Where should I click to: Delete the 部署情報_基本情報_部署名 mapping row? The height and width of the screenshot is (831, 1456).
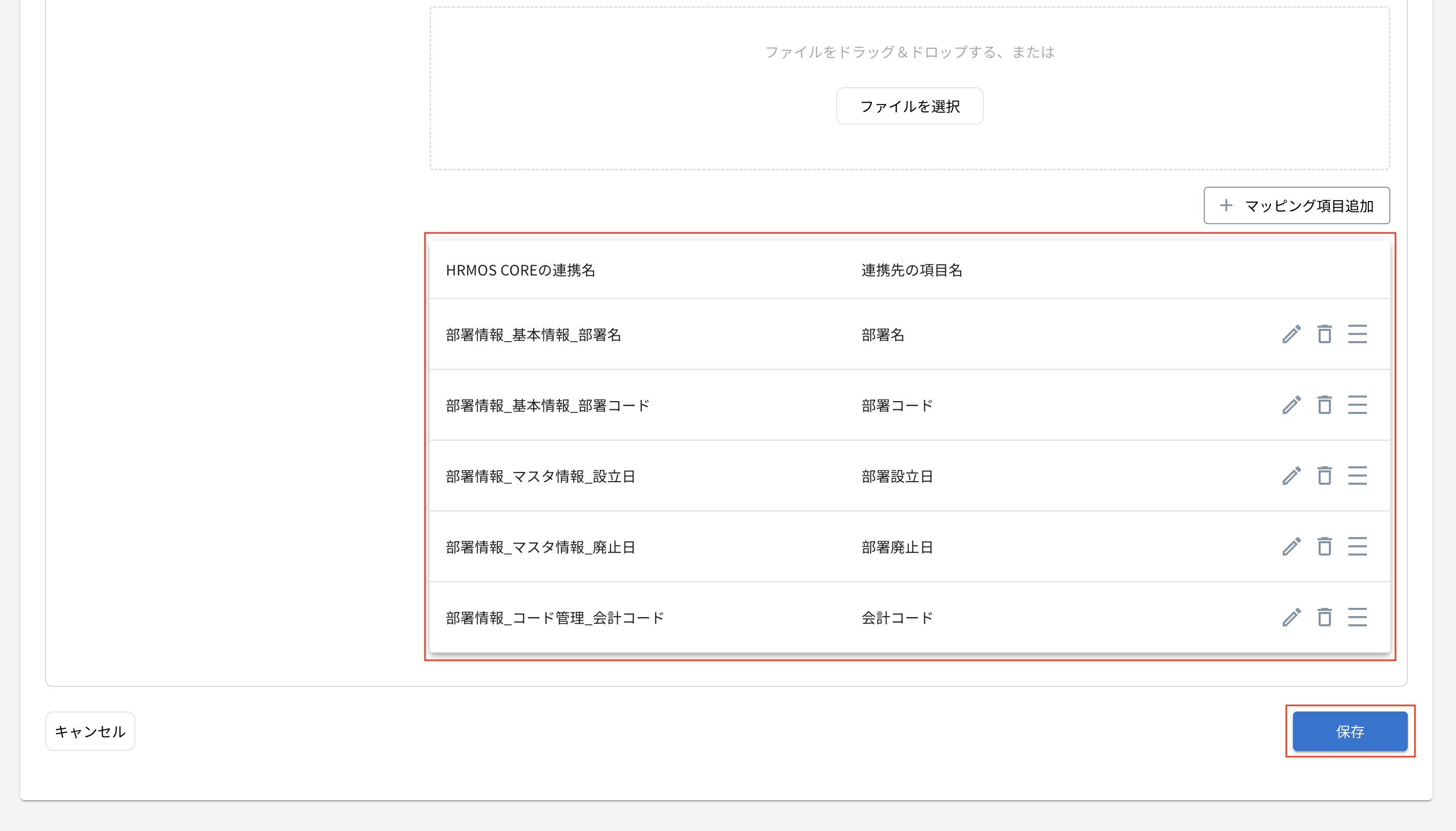click(x=1324, y=334)
